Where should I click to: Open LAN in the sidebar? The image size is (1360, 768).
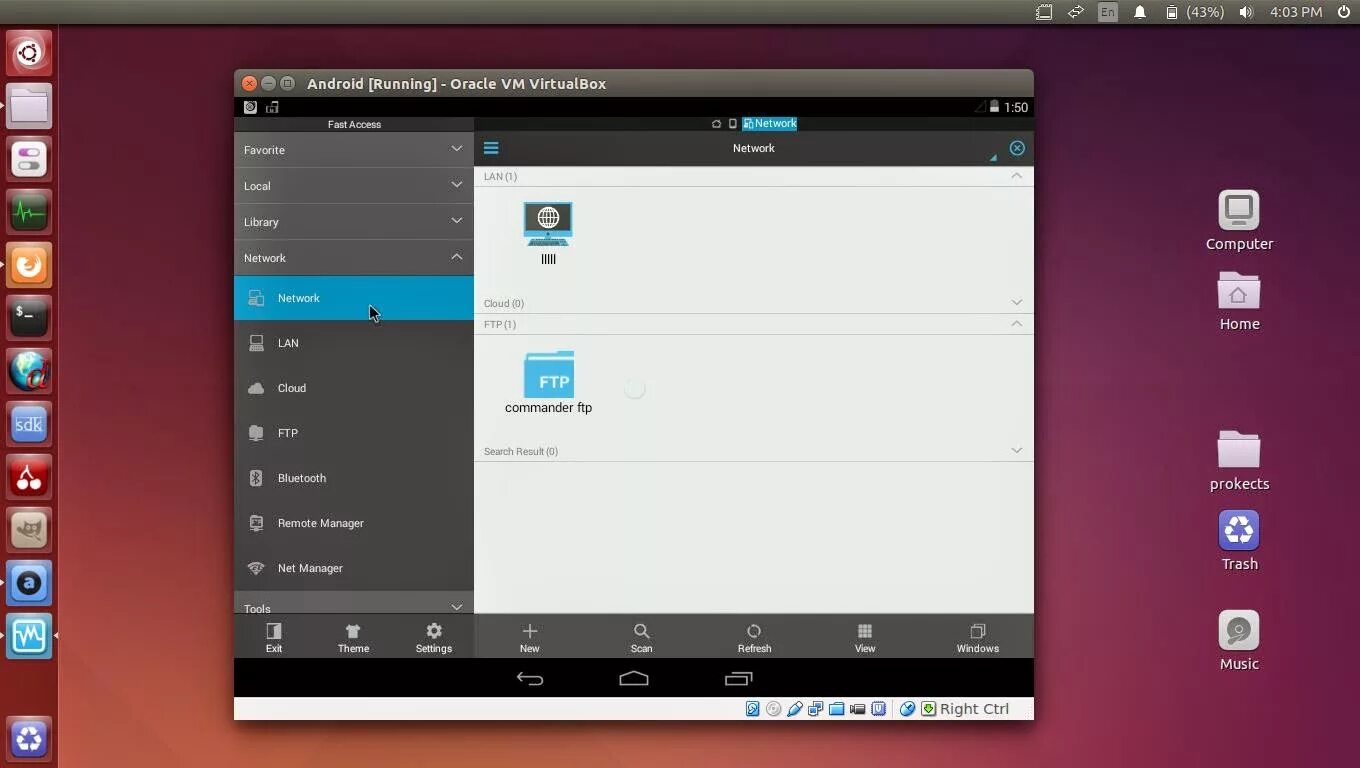(x=354, y=343)
